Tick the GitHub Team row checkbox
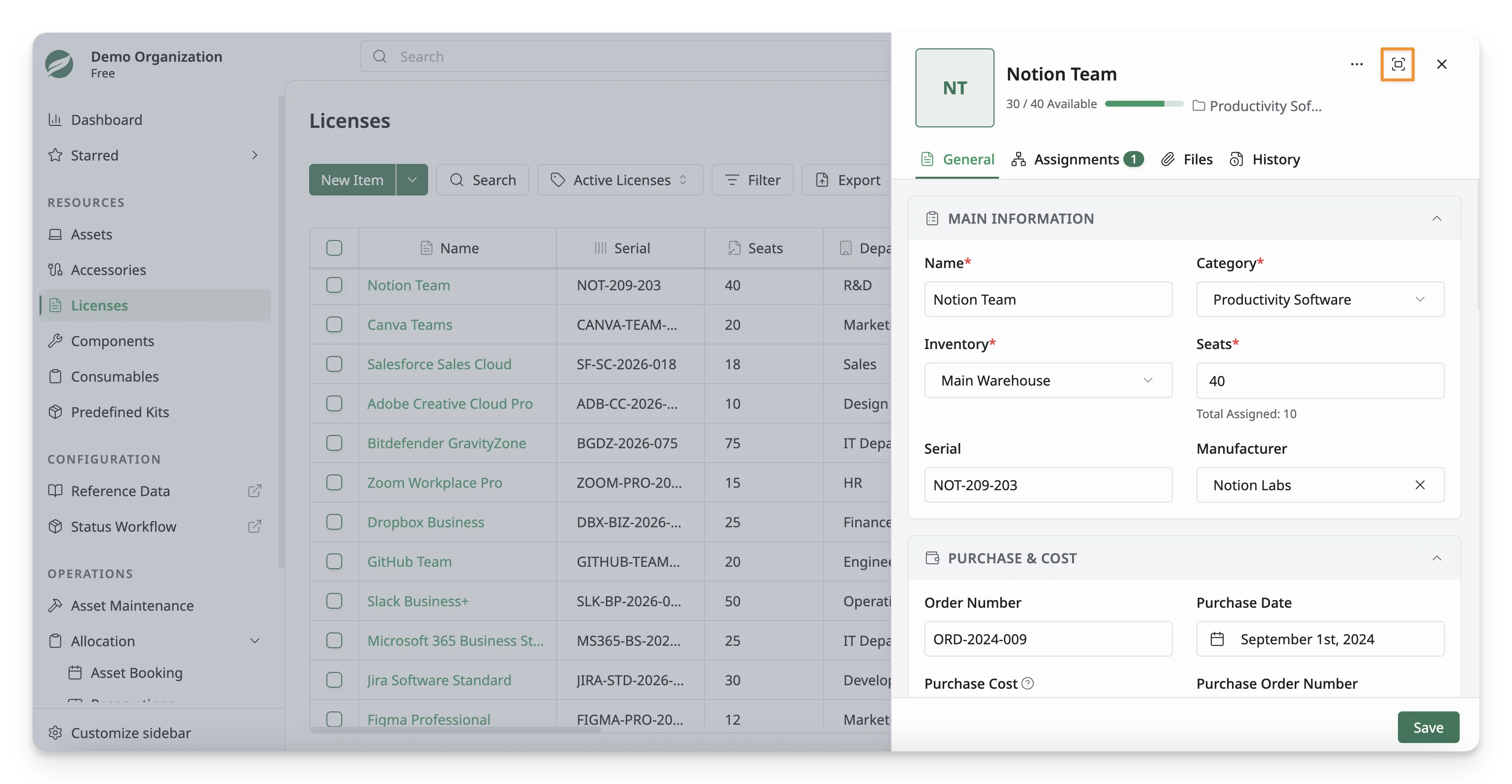 point(334,562)
